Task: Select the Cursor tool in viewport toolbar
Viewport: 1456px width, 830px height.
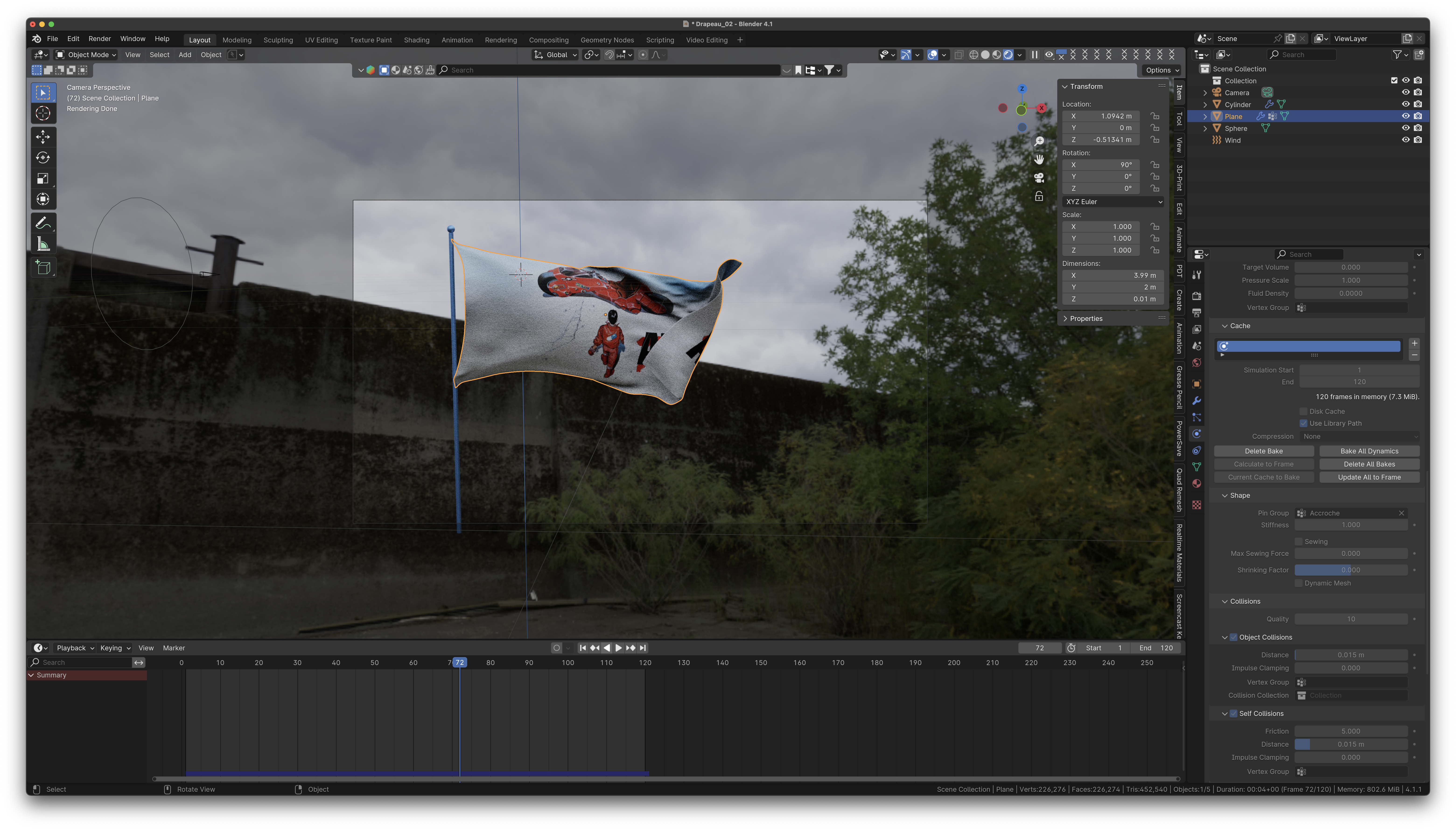Action: 43,113
